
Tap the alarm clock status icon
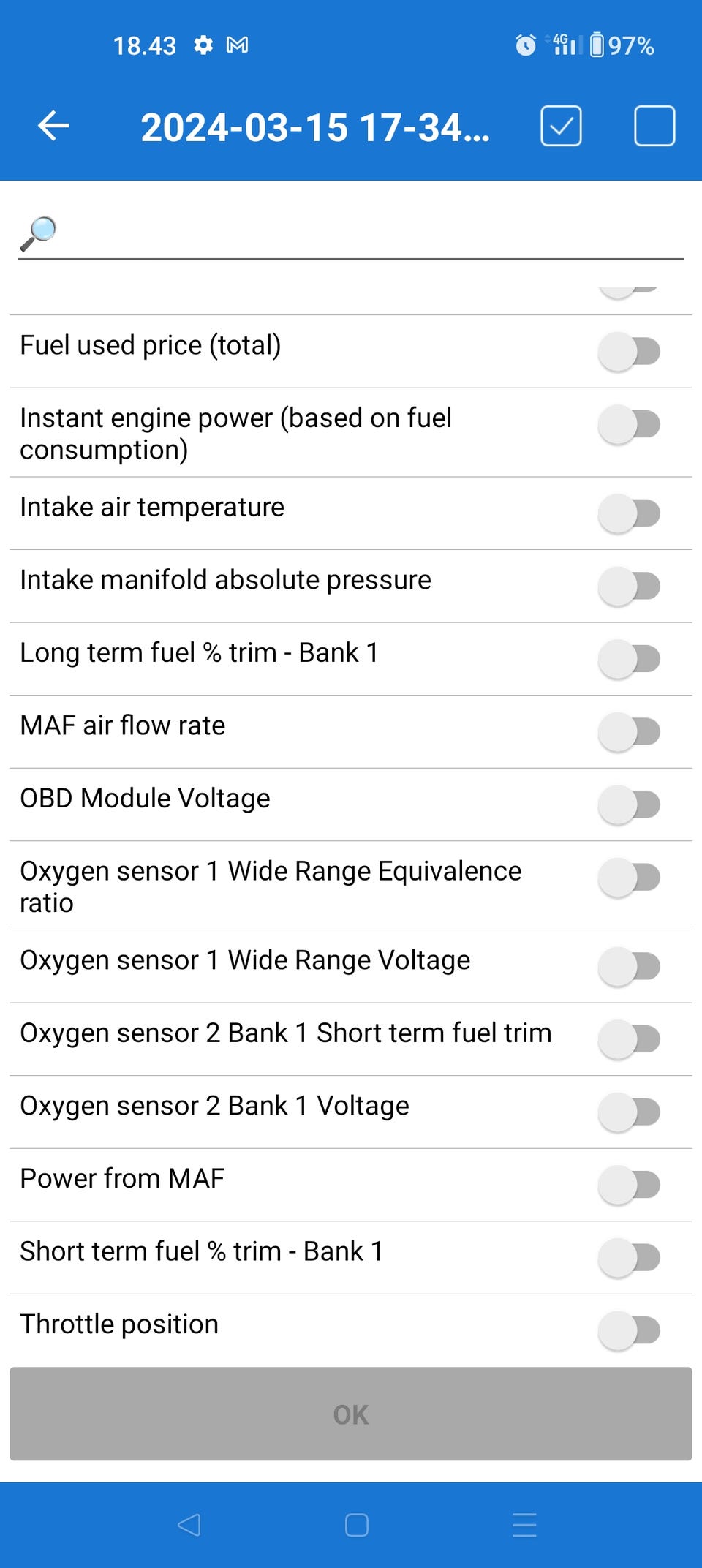525,45
